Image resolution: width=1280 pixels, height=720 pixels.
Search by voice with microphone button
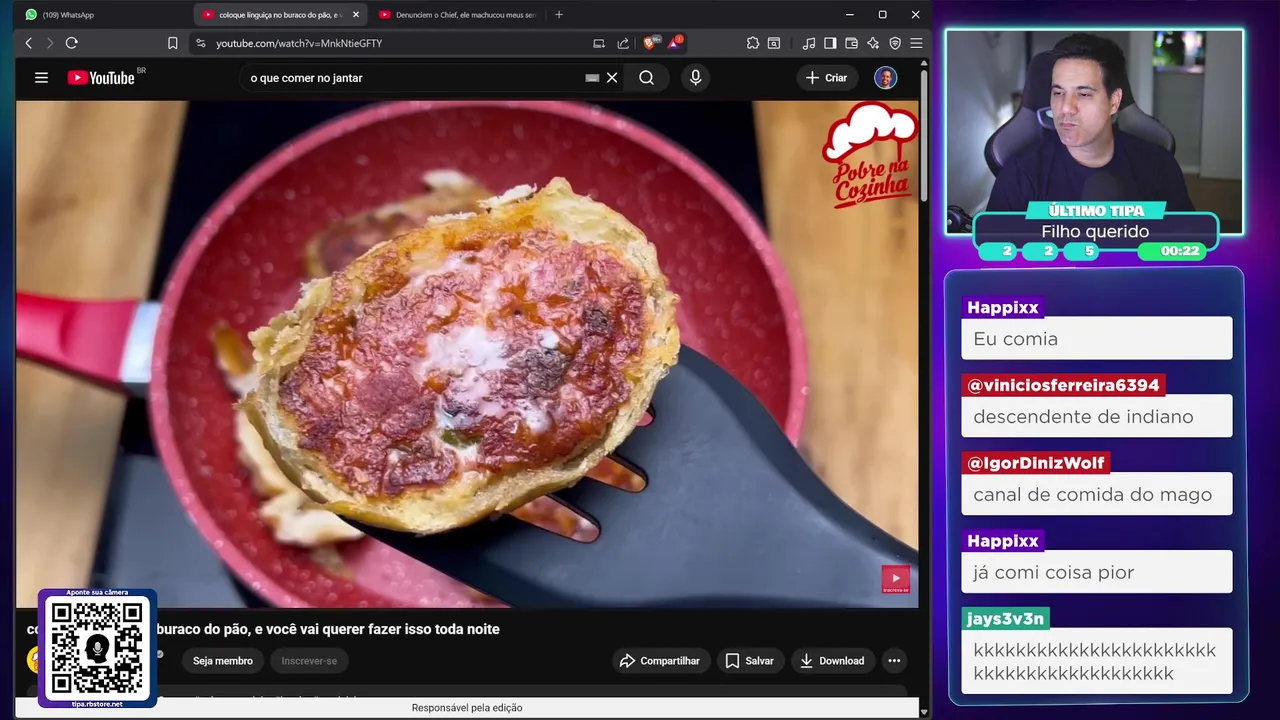coord(696,77)
